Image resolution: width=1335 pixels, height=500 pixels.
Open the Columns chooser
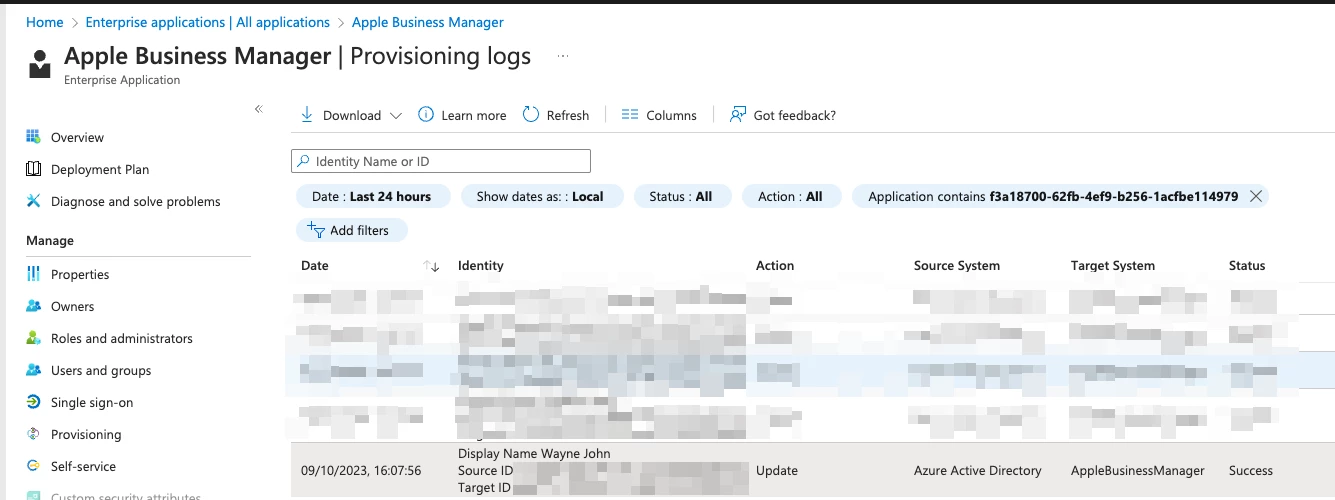pyautogui.click(x=659, y=115)
